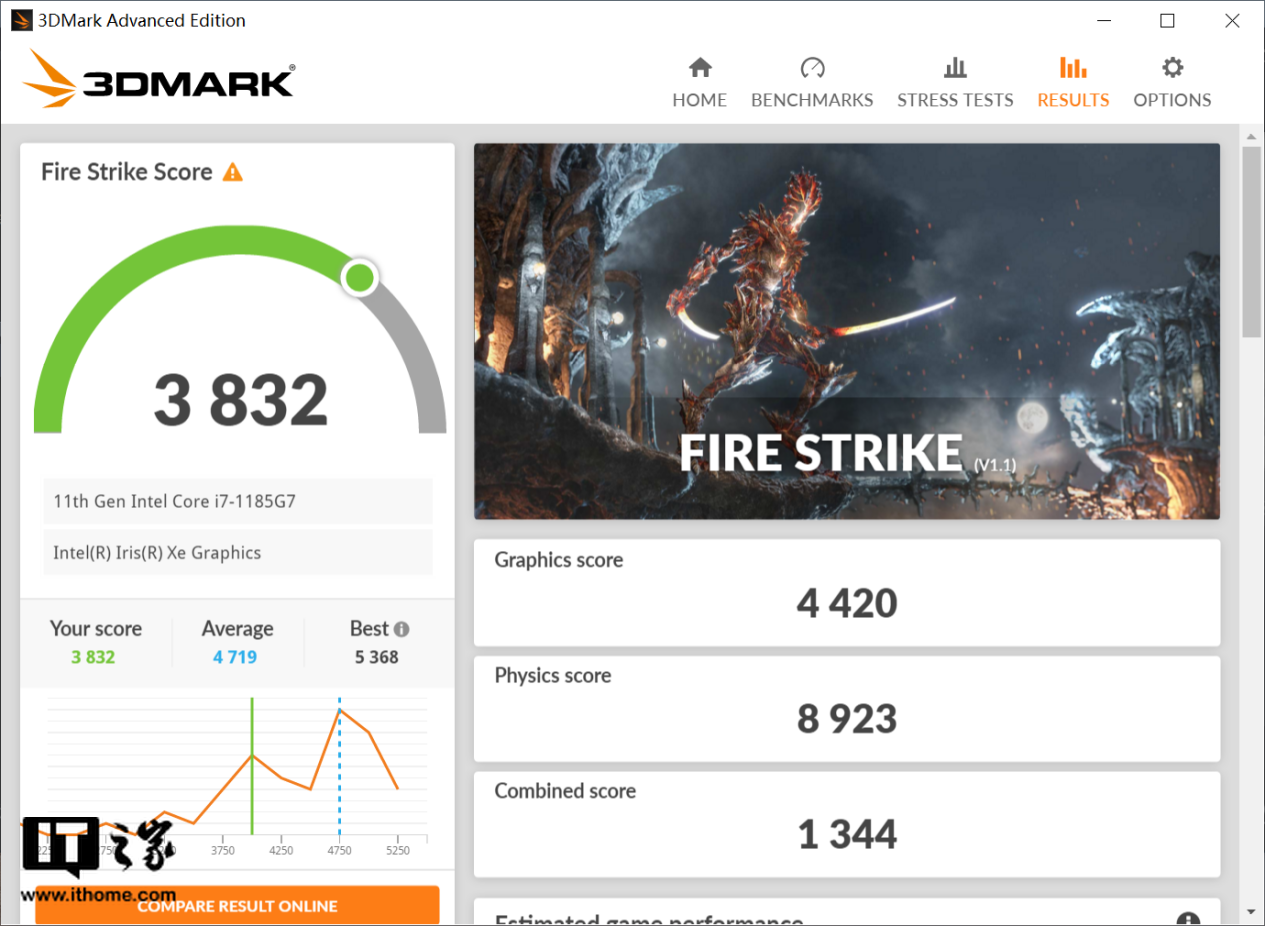Click the Combined score panel
This screenshot has height=926, width=1265.
(846, 823)
